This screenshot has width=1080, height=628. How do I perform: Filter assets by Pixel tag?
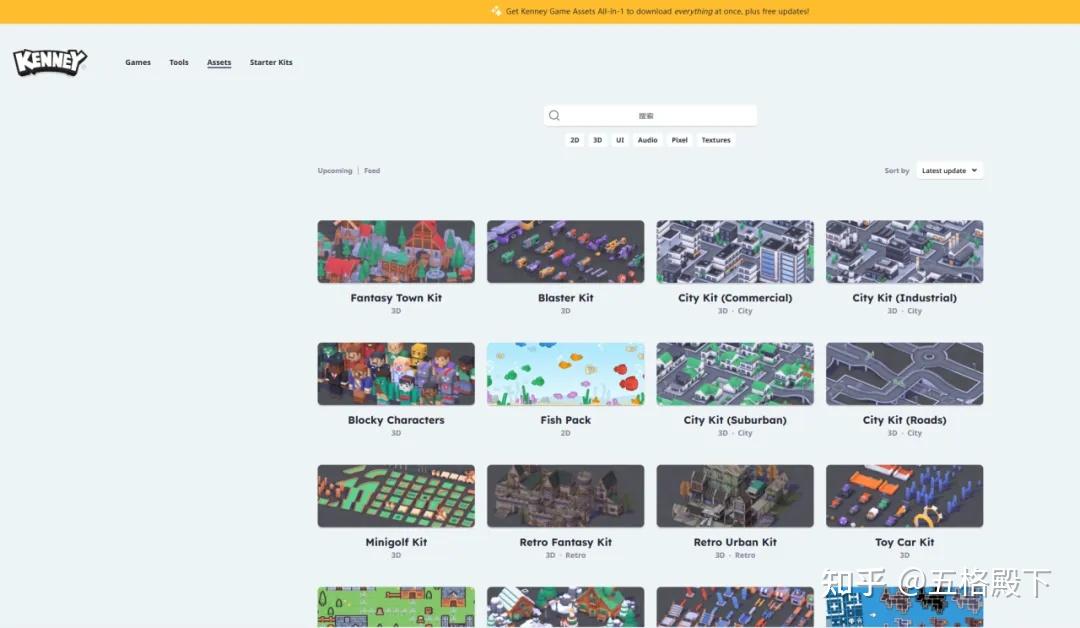tap(680, 140)
